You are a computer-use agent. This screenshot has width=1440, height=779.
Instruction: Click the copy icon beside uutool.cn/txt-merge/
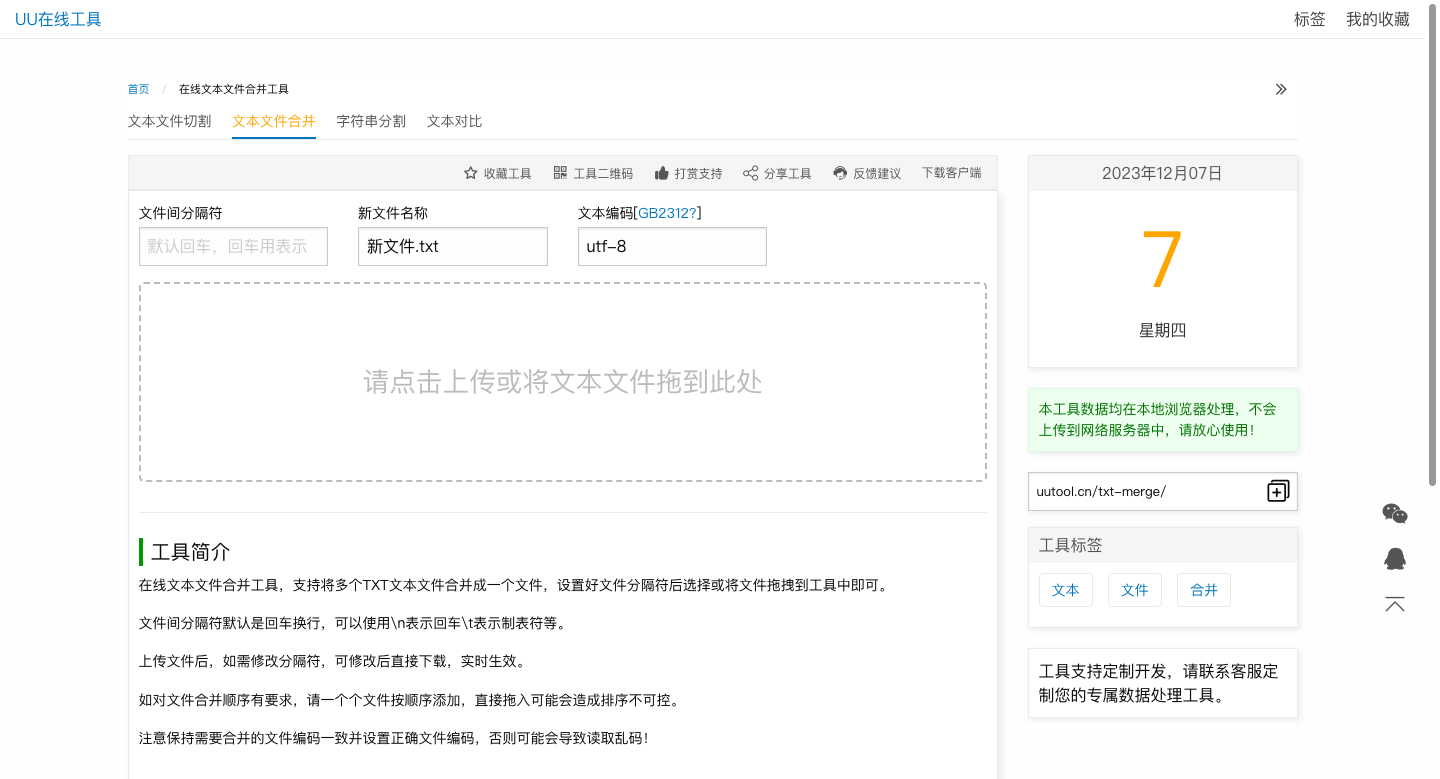(x=1277, y=491)
